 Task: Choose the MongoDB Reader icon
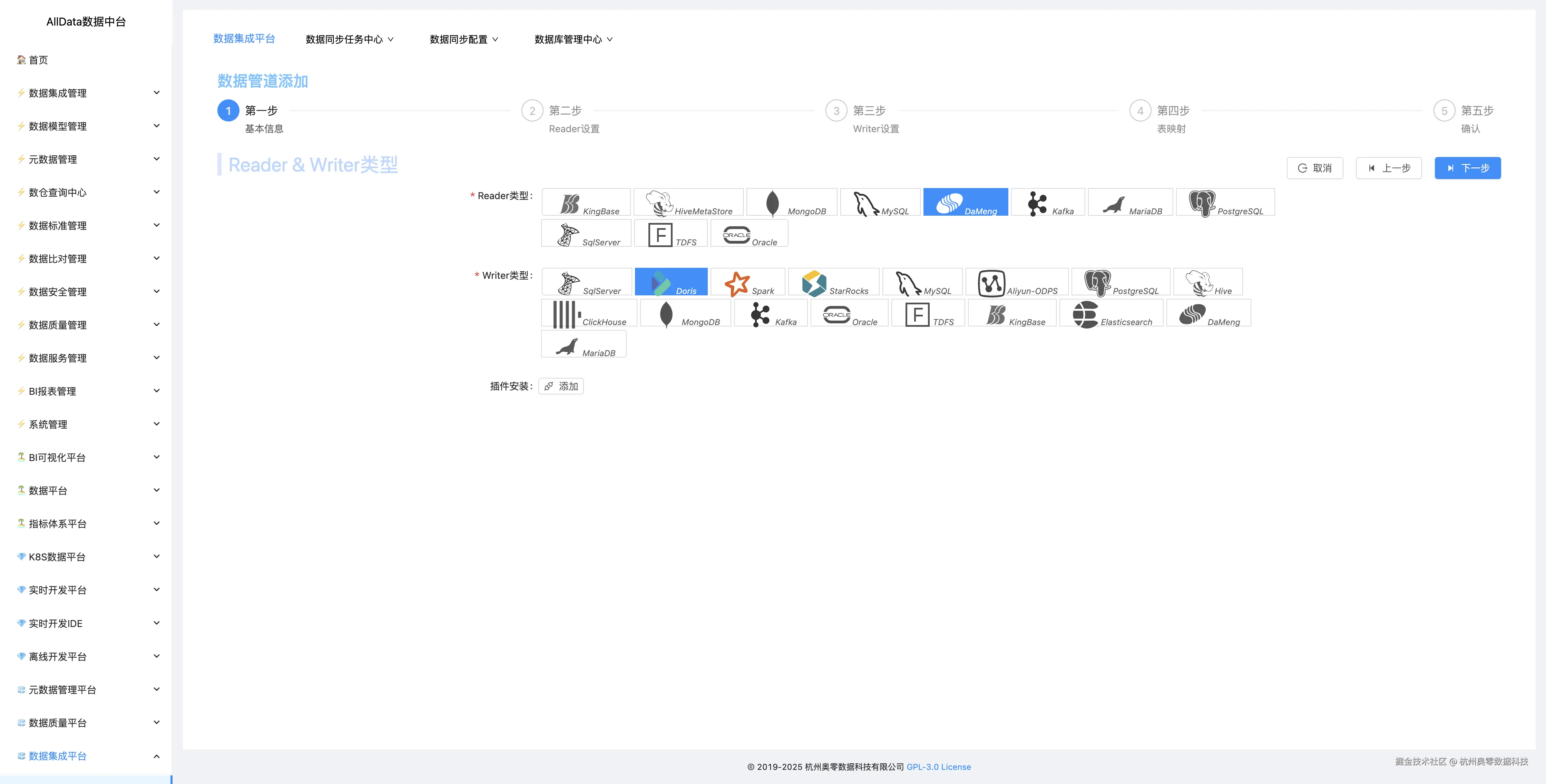(x=792, y=202)
